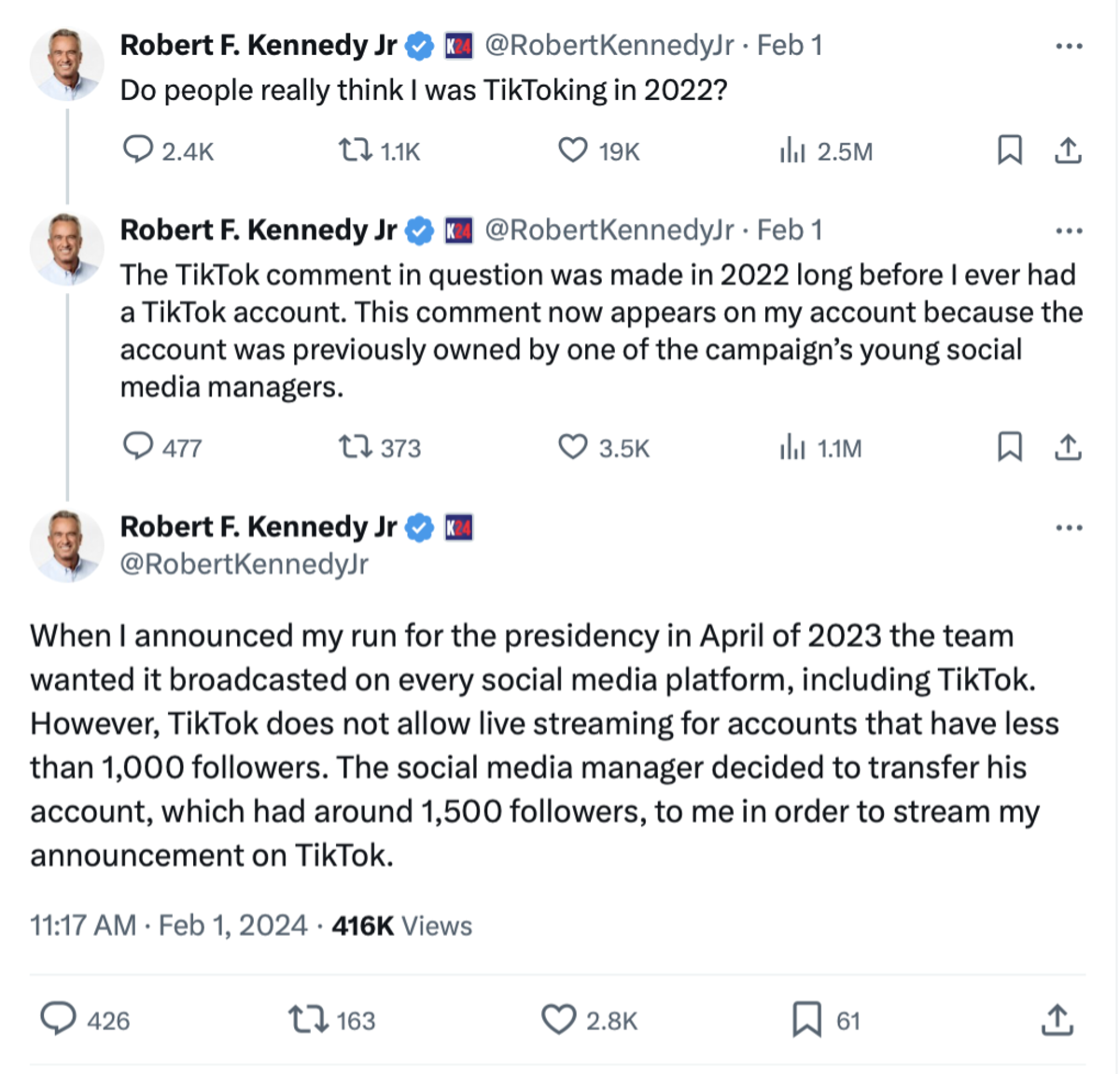Like the bottom tweet showing 2.8K likes
Screen dimensions: 1120x1074
pos(559,1020)
